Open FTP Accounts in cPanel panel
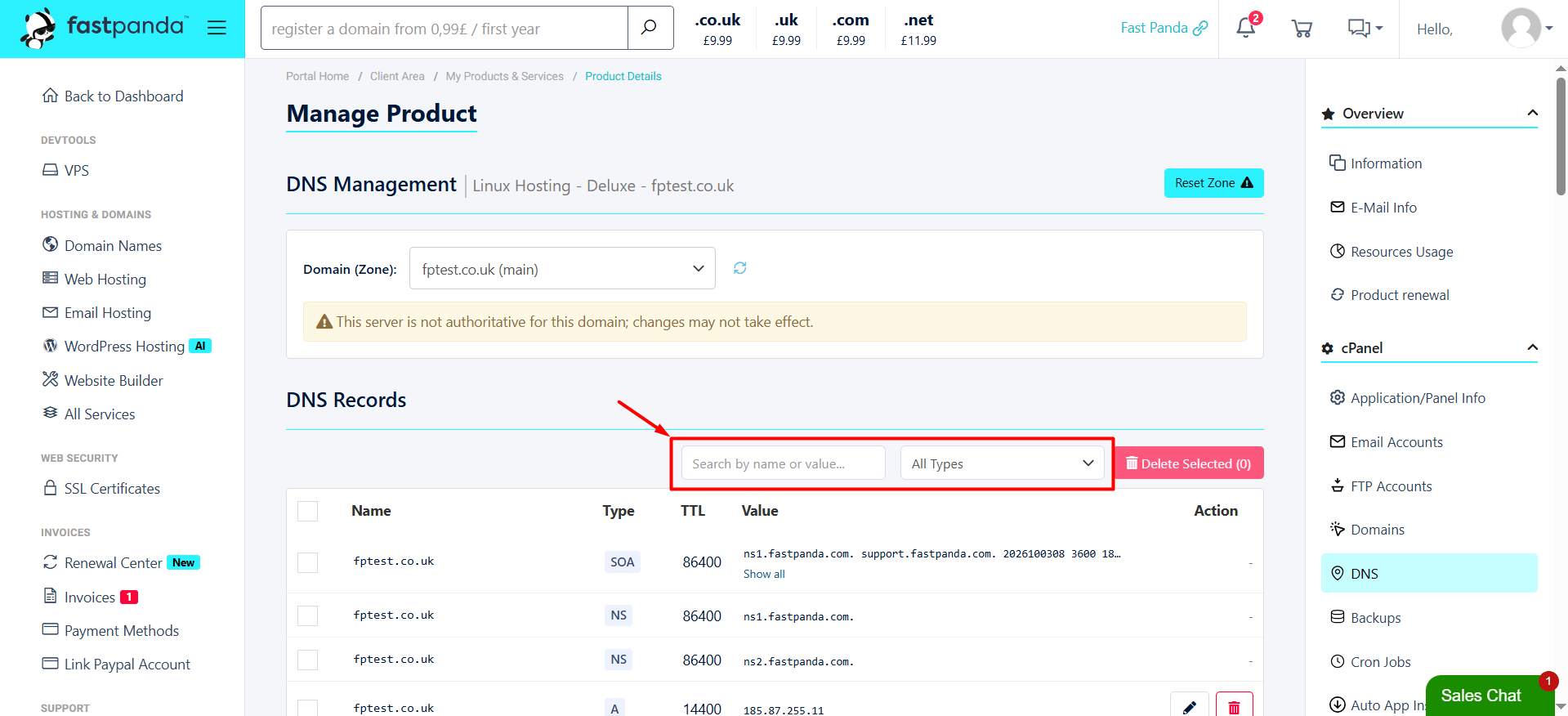Screen dimensions: 1568x716 (x=1382, y=486)
